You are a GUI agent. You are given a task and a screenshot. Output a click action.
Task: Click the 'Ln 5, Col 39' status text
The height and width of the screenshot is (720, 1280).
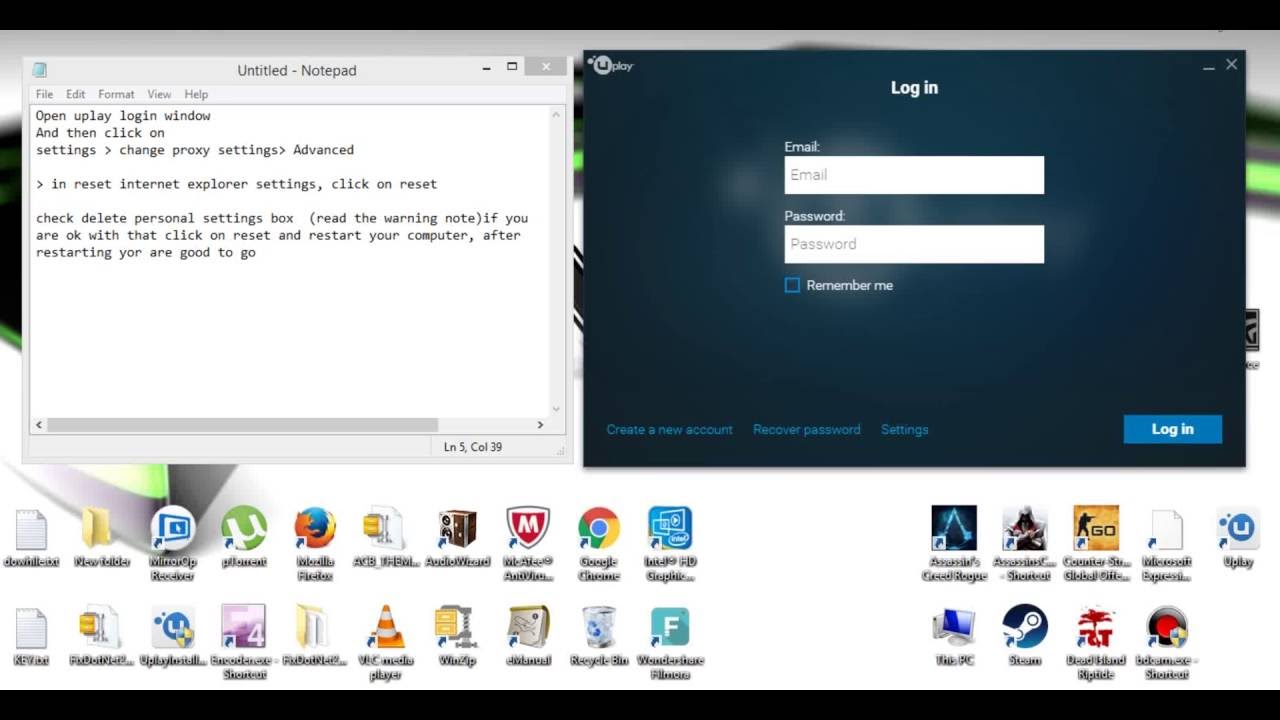click(x=473, y=447)
